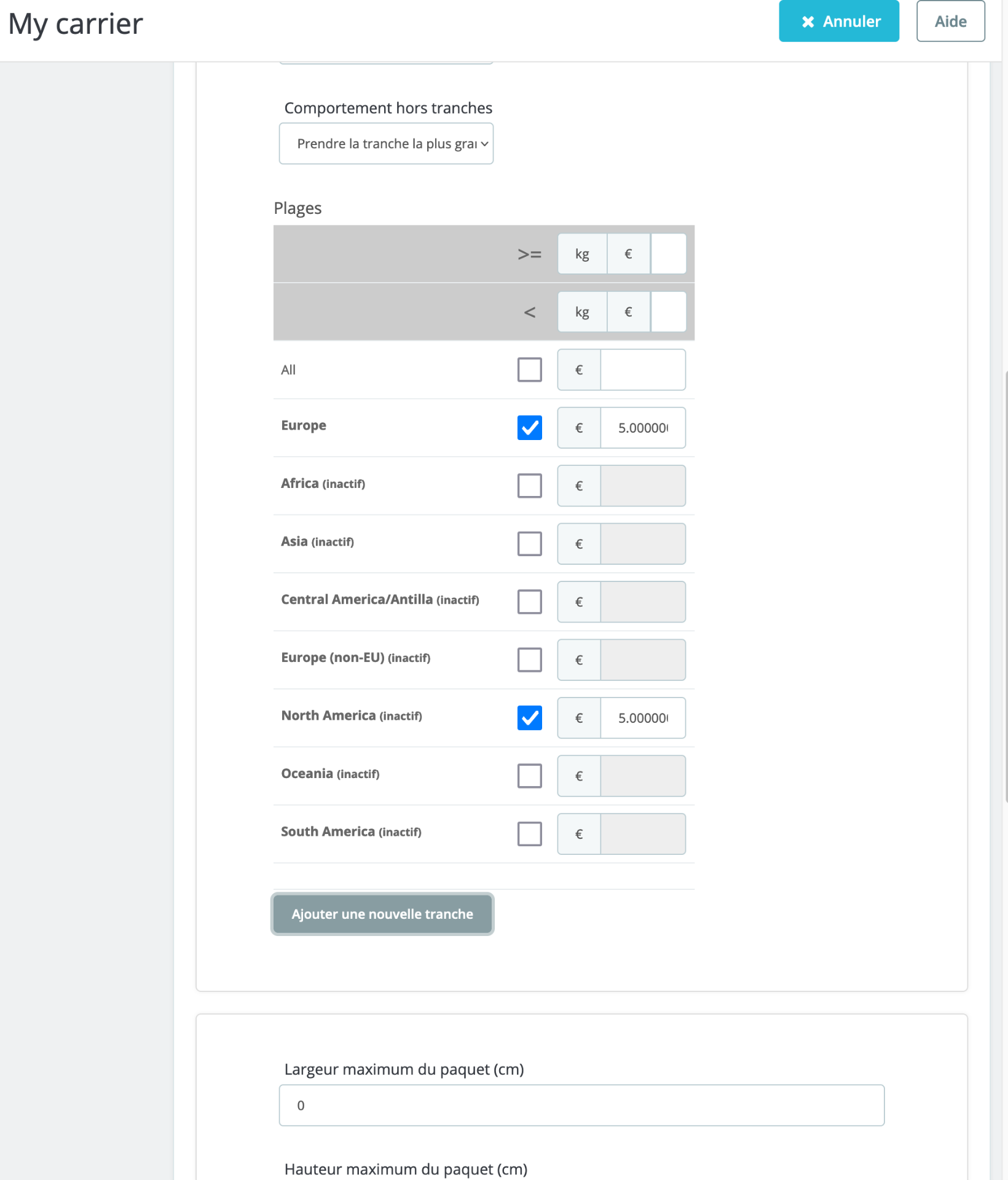Open the Aide help button
This screenshot has width=1008, height=1180.
click(950, 21)
